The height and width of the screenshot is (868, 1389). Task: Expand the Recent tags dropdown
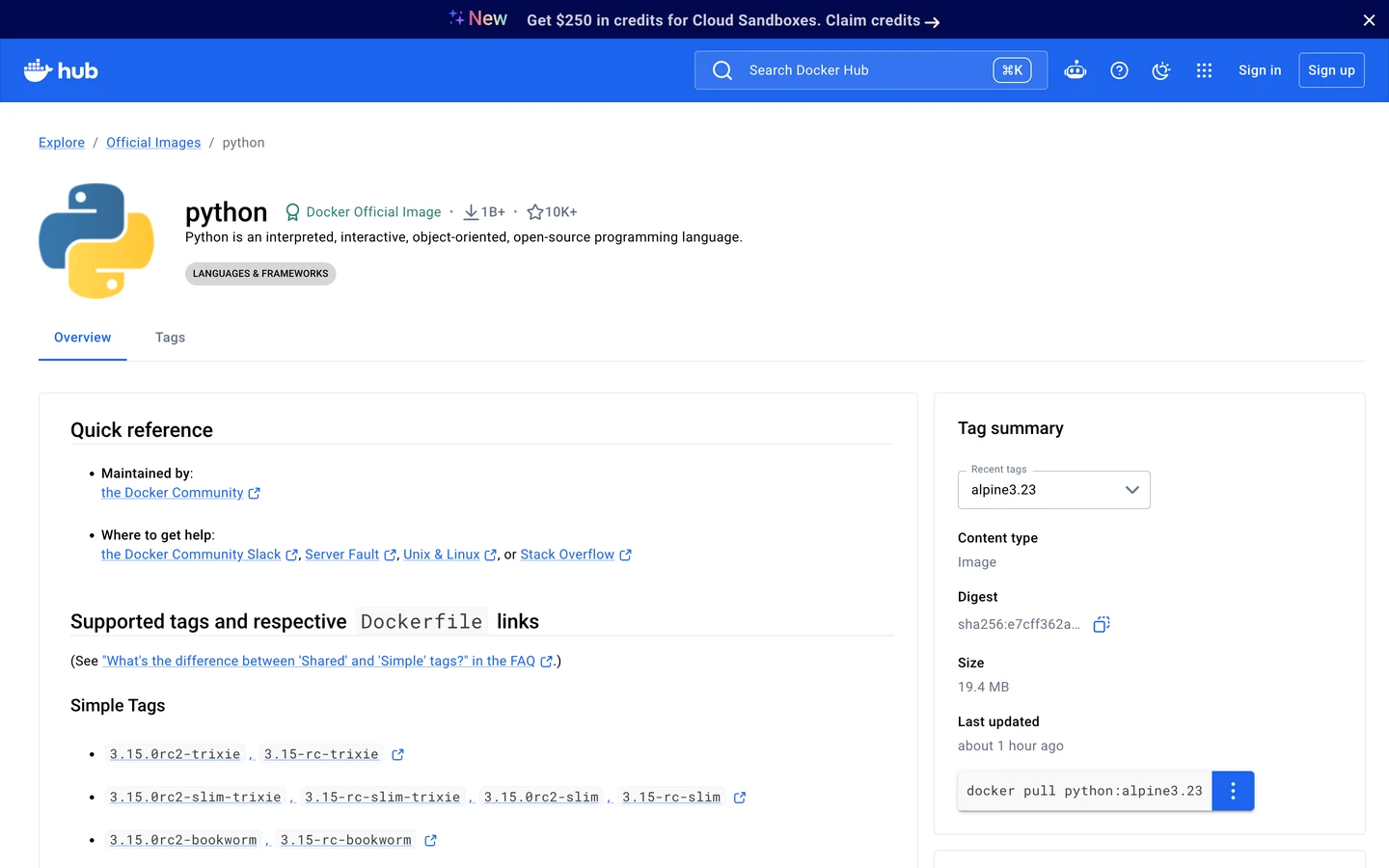(1054, 490)
